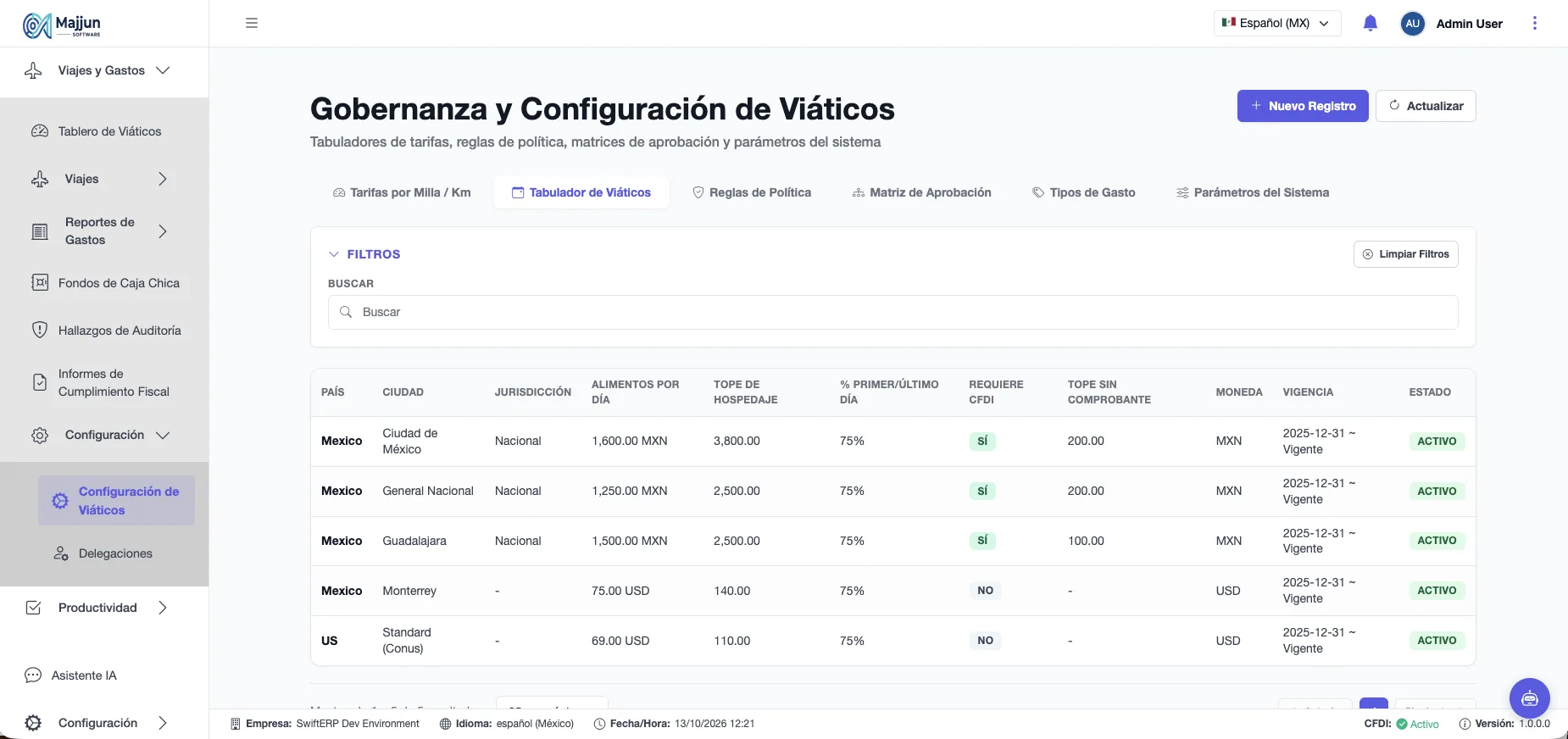Open the three-dot options menu

click(1535, 23)
